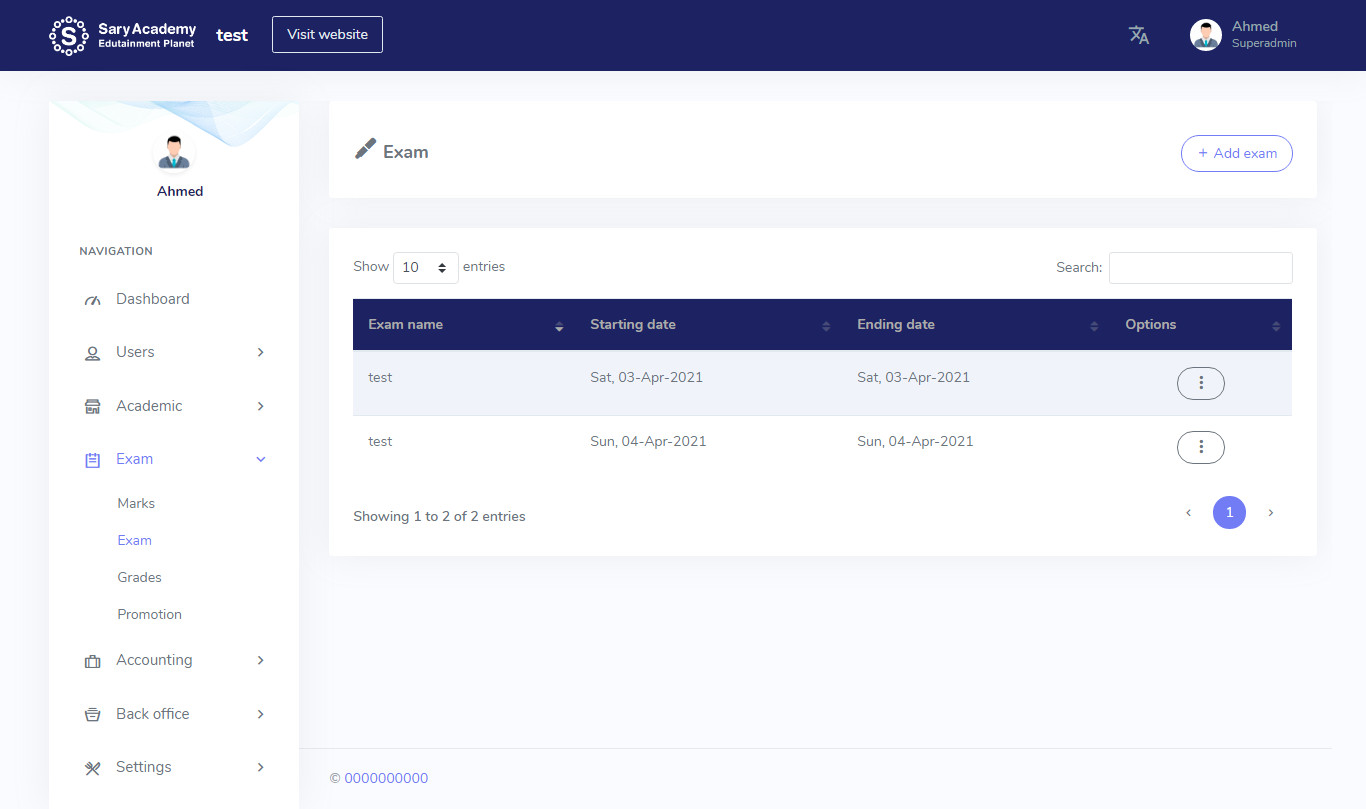Screen dimensions: 1366x809
Task: Open options menu for Sun, 04-Apr-2021 exam
Action: coord(1201,447)
